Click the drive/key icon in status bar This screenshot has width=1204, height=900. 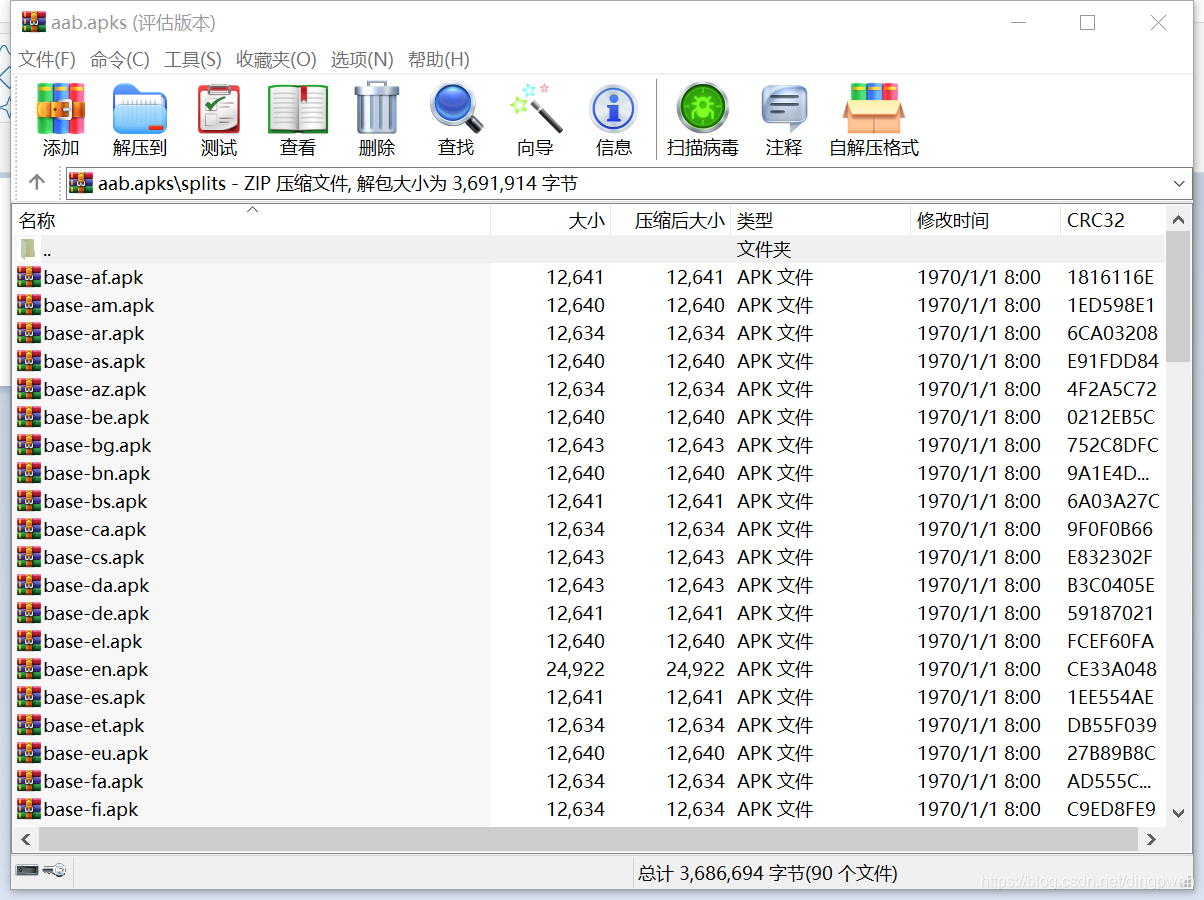point(41,870)
